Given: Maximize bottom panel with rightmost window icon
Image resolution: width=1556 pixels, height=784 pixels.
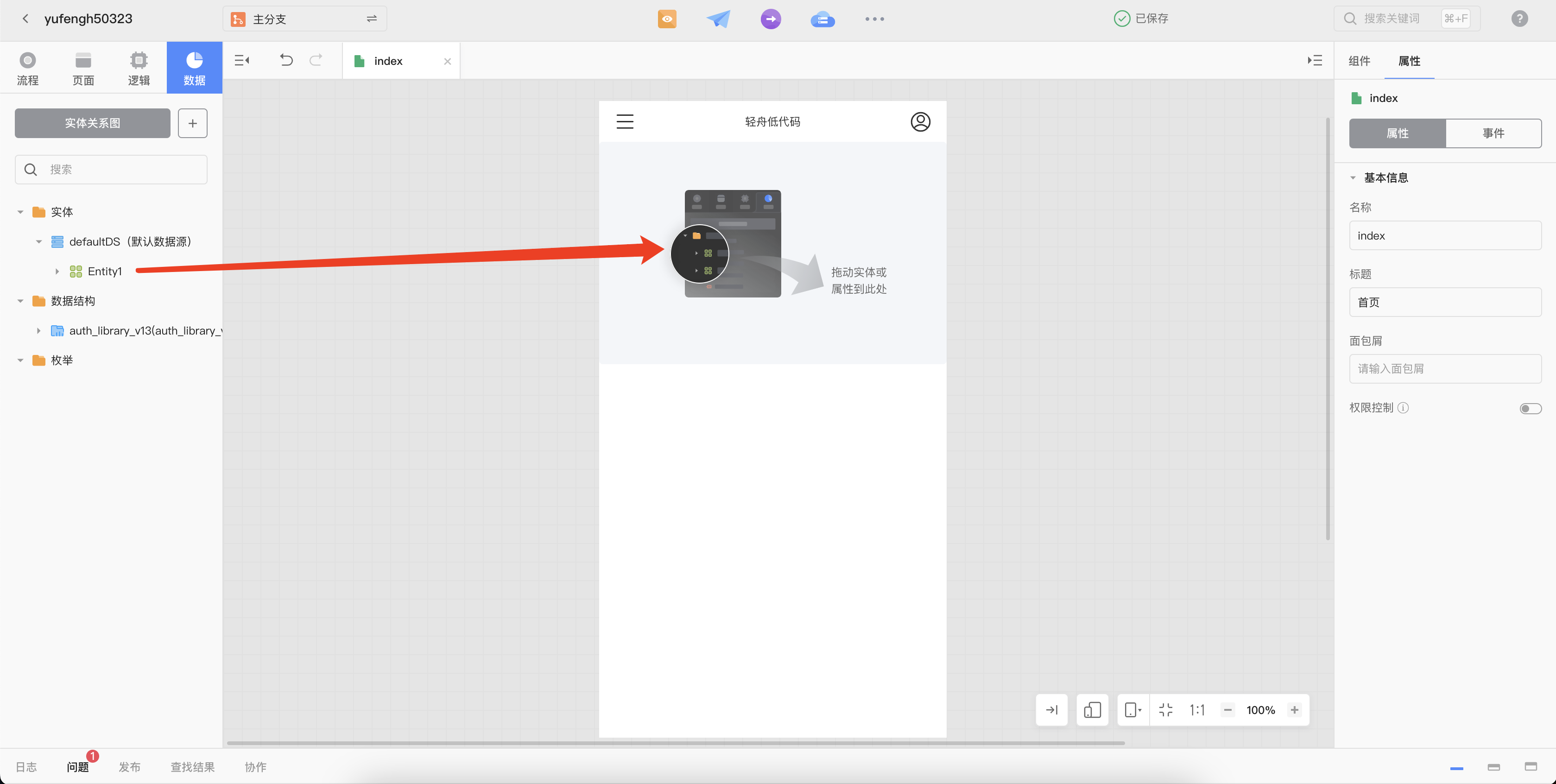Looking at the screenshot, I should [x=1530, y=766].
